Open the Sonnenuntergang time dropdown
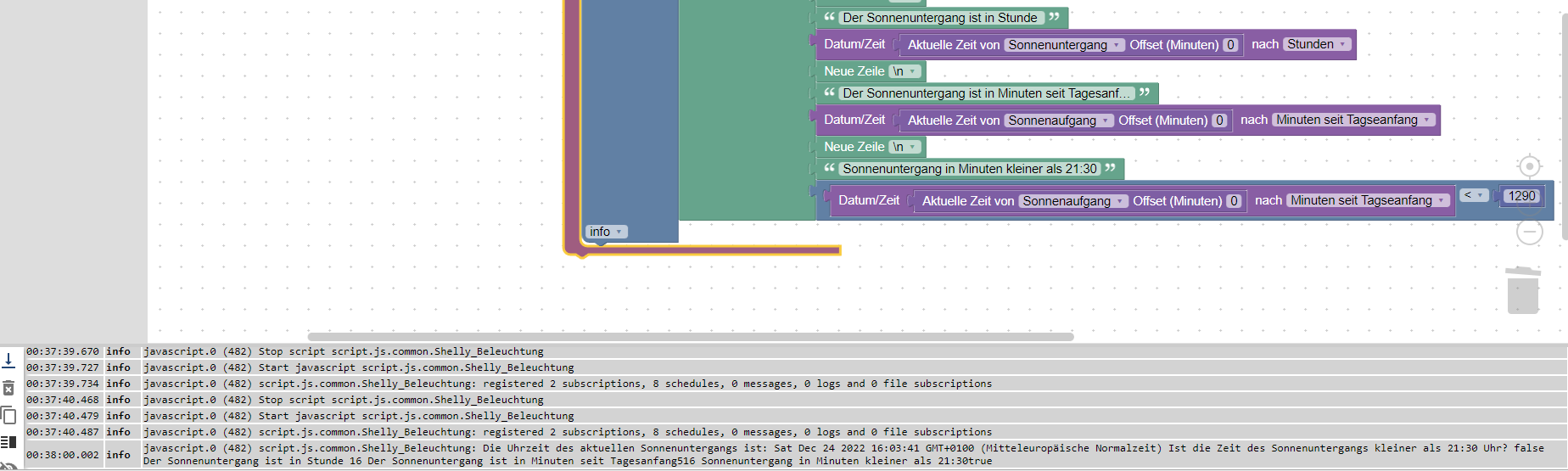Screen dimensions: 1568x471 coord(1064,45)
